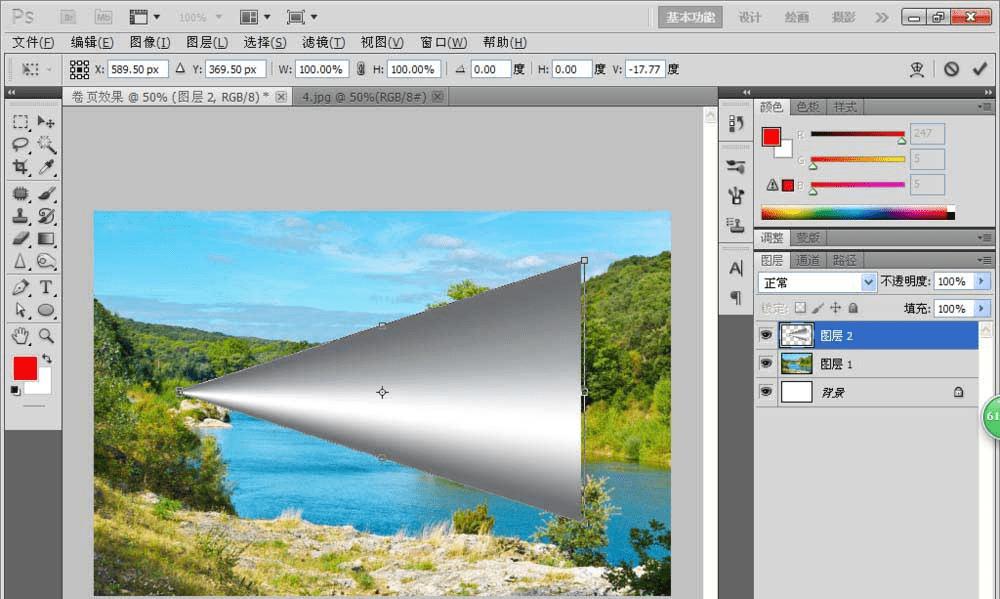Pick a color from the spectrum ramp
This screenshot has width=1000, height=599.
click(x=857, y=213)
